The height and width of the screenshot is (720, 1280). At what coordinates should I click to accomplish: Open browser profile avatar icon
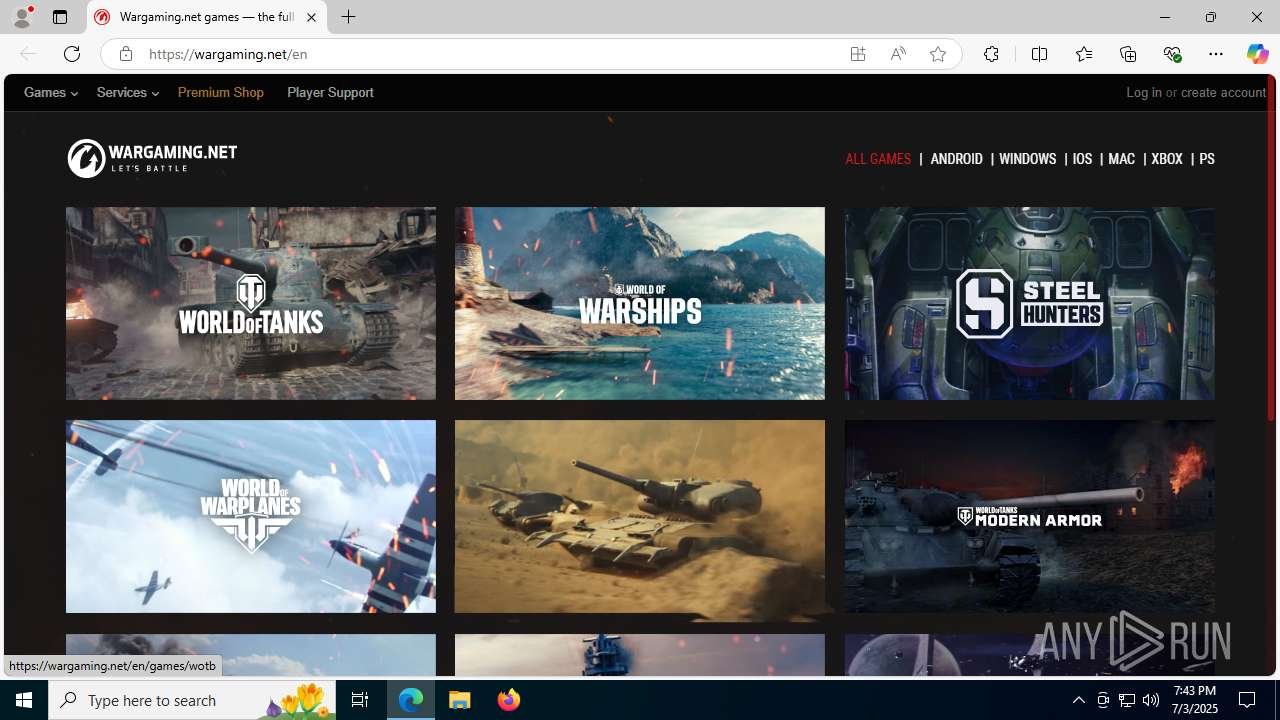point(22,17)
